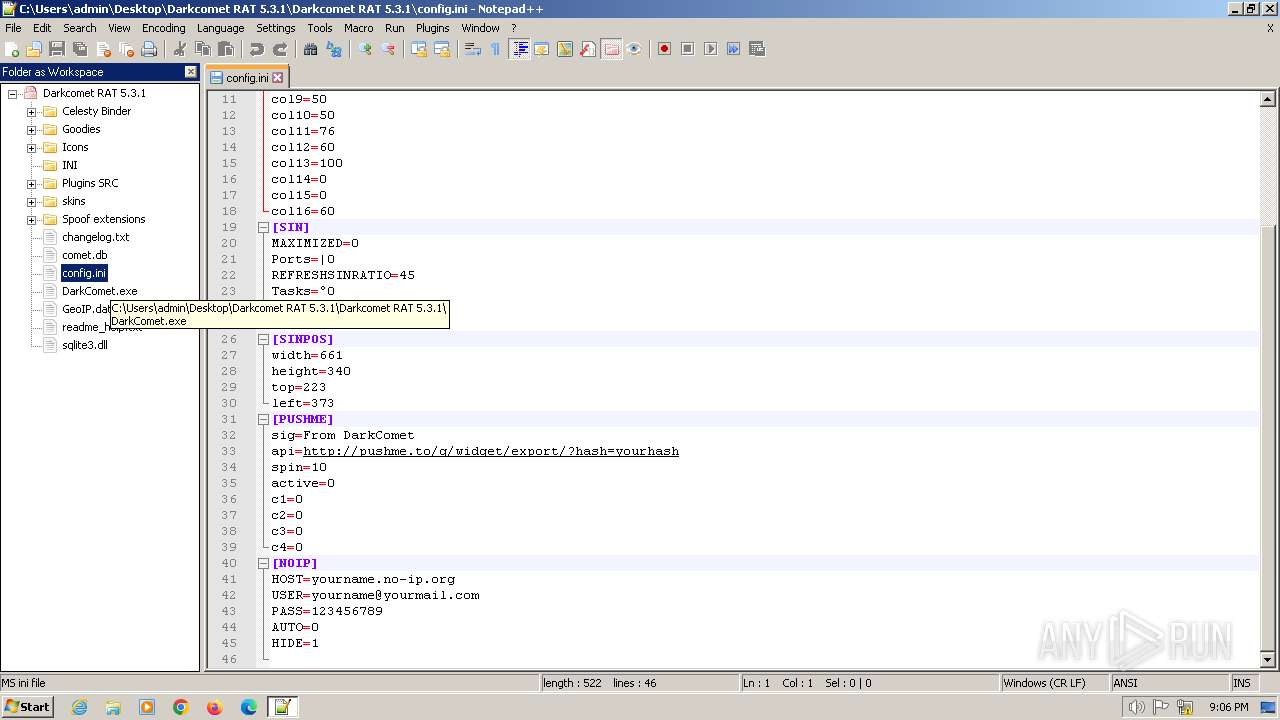Open the Language menu
Viewport: 1280px width, 720px height.
point(220,28)
